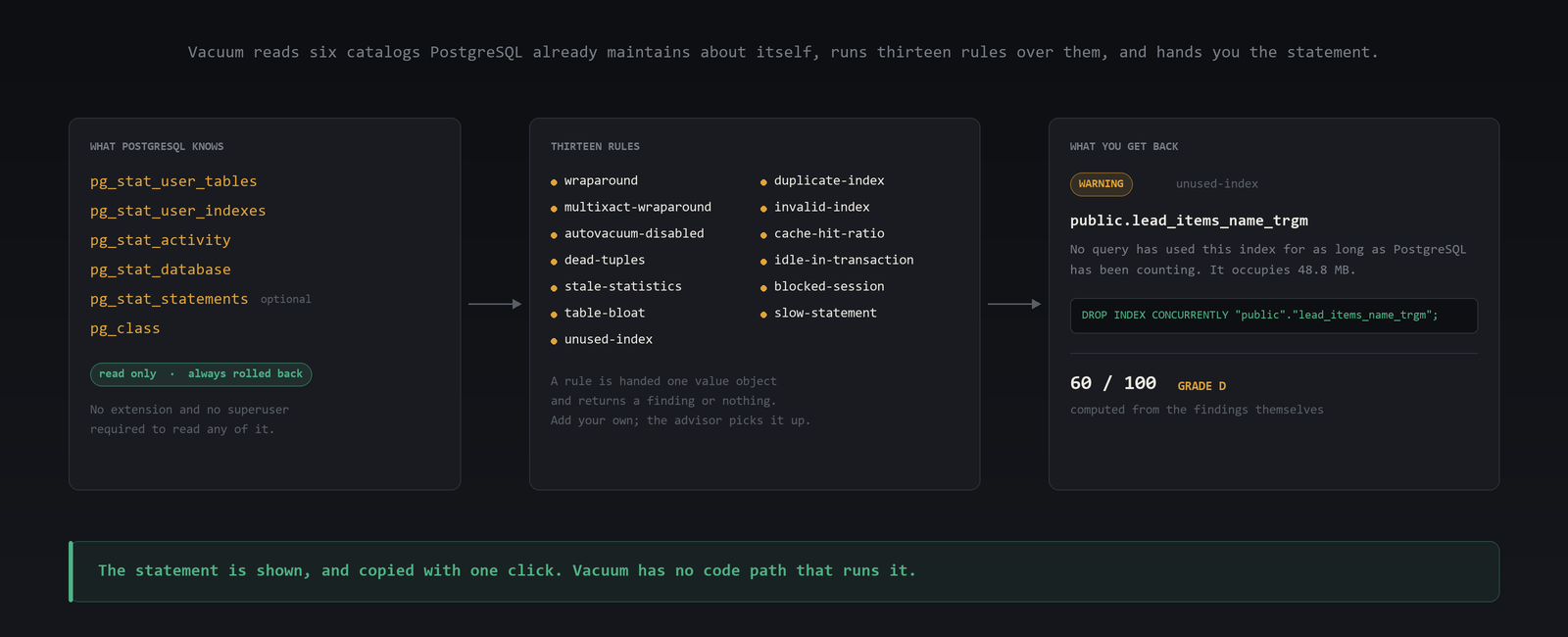Select the stale-statistics rule
Screen dimensions: 1568x637
tap(623, 286)
